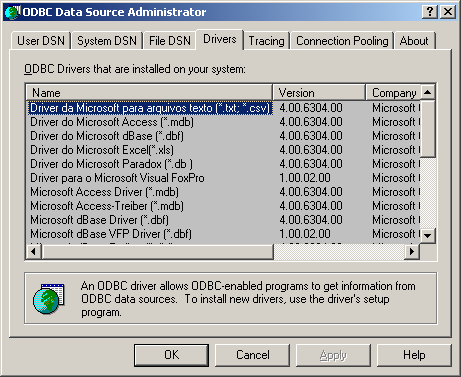This screenshot has width=461, height=377.
Task: Click version 1.00.02.00 of Visual FoxPro driver
Action: coord(305,178)
